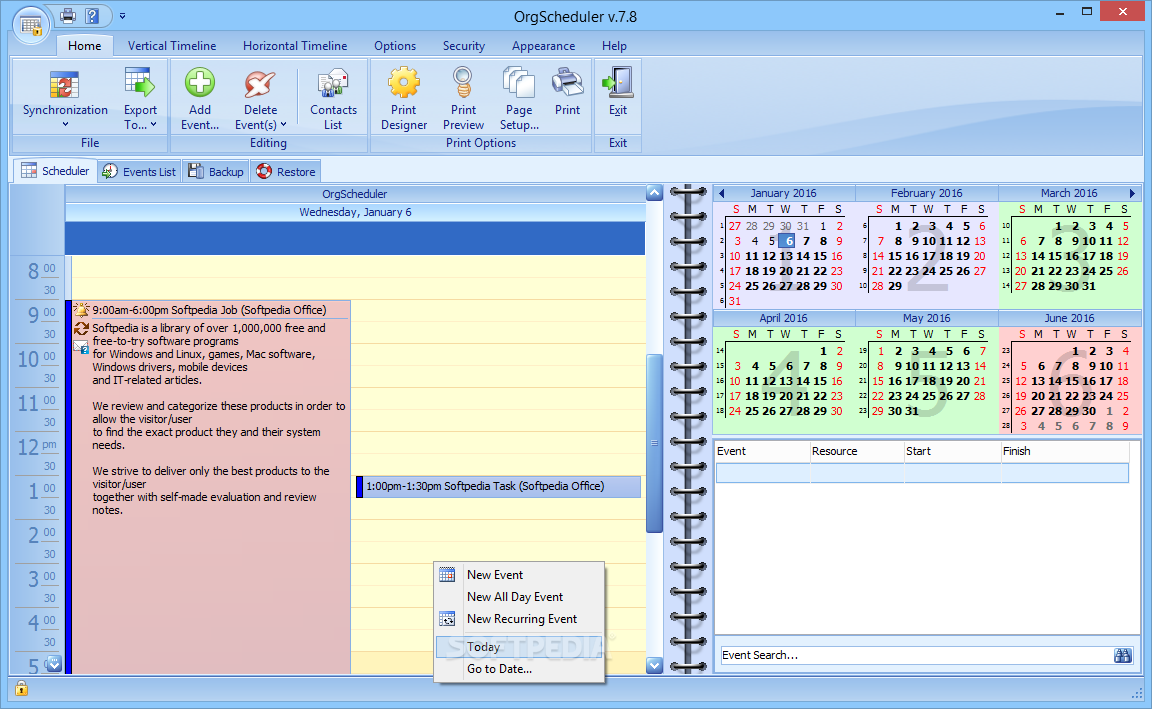Select the Scheduler view tab
This screenshot has width=1152, height=709.
[55, 170]
